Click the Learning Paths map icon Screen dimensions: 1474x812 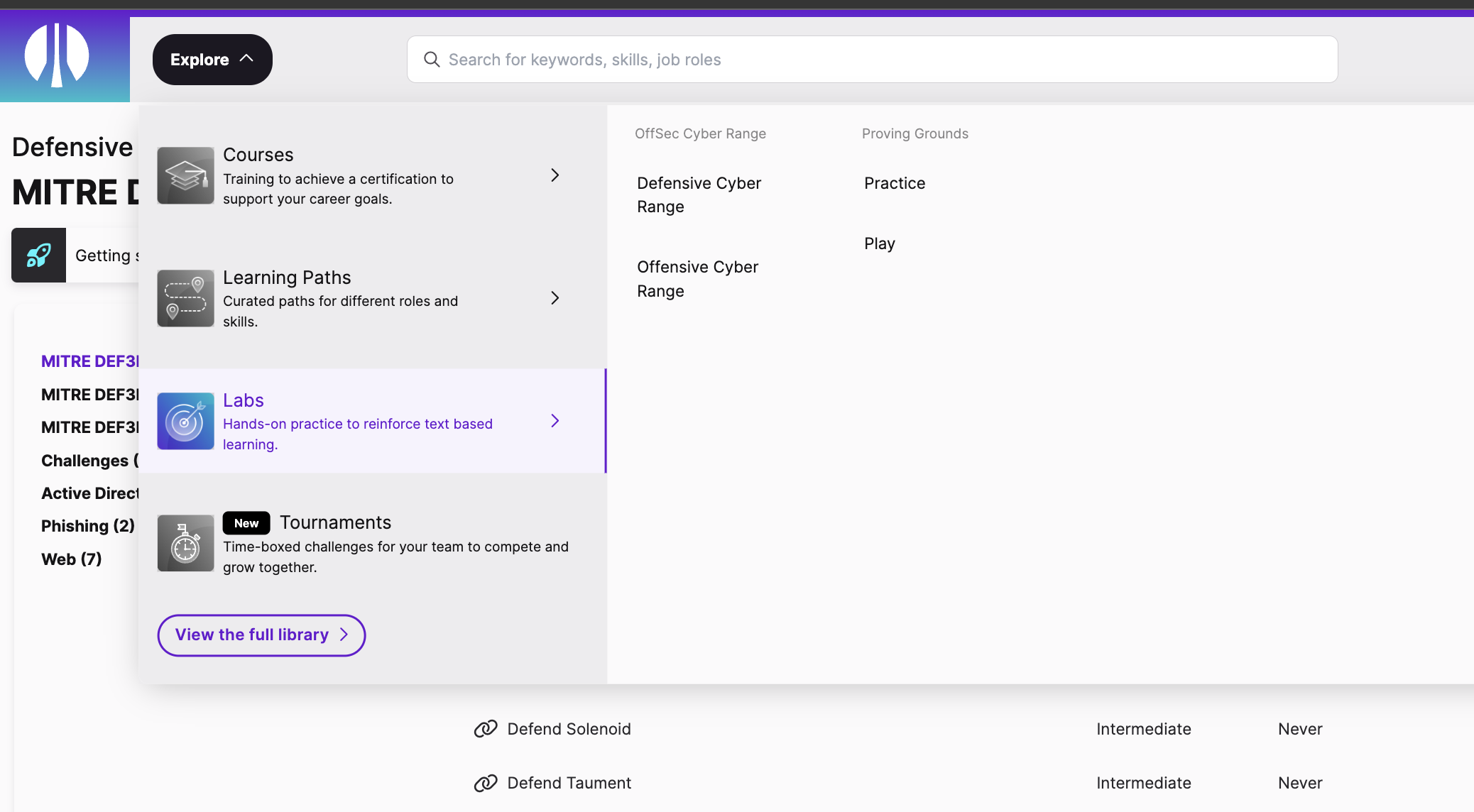[x=185, y=298]
